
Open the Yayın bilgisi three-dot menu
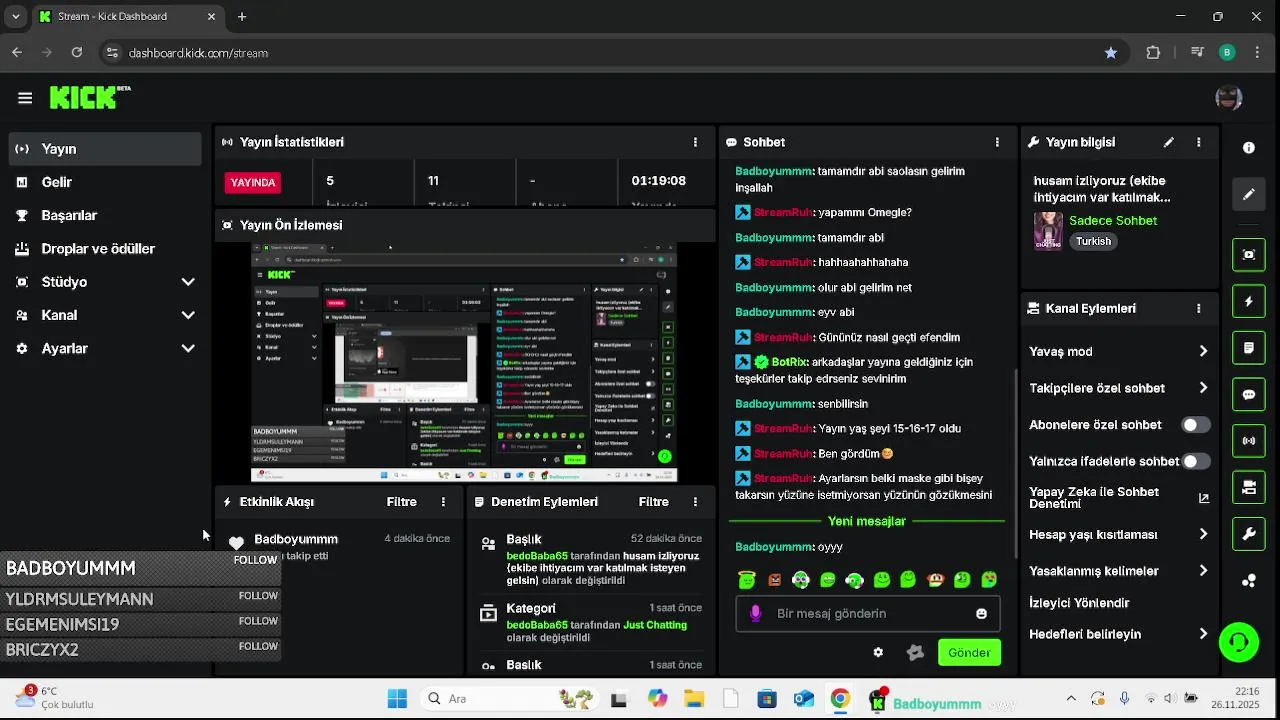pos(1199,142)
